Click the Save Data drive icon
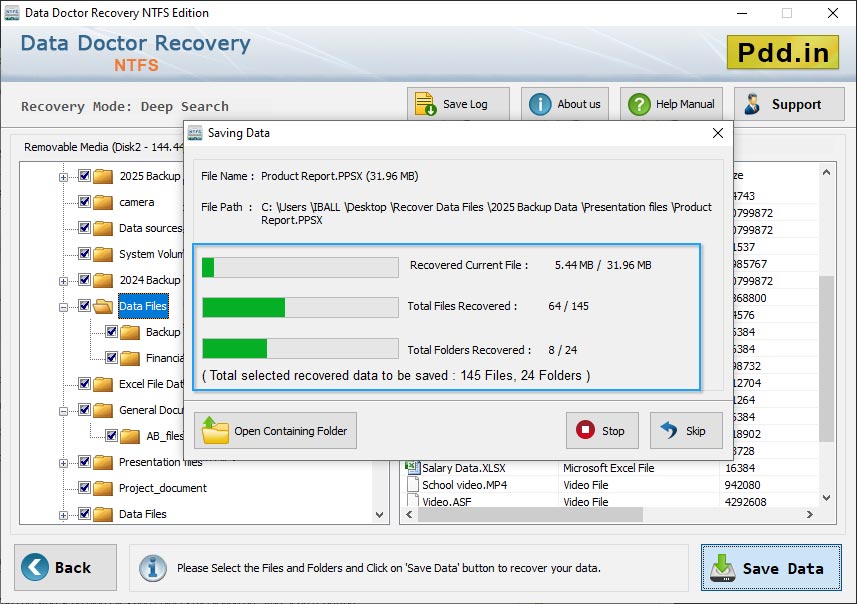The width and height of the screenshot is (857, 604). coord(723,568)
